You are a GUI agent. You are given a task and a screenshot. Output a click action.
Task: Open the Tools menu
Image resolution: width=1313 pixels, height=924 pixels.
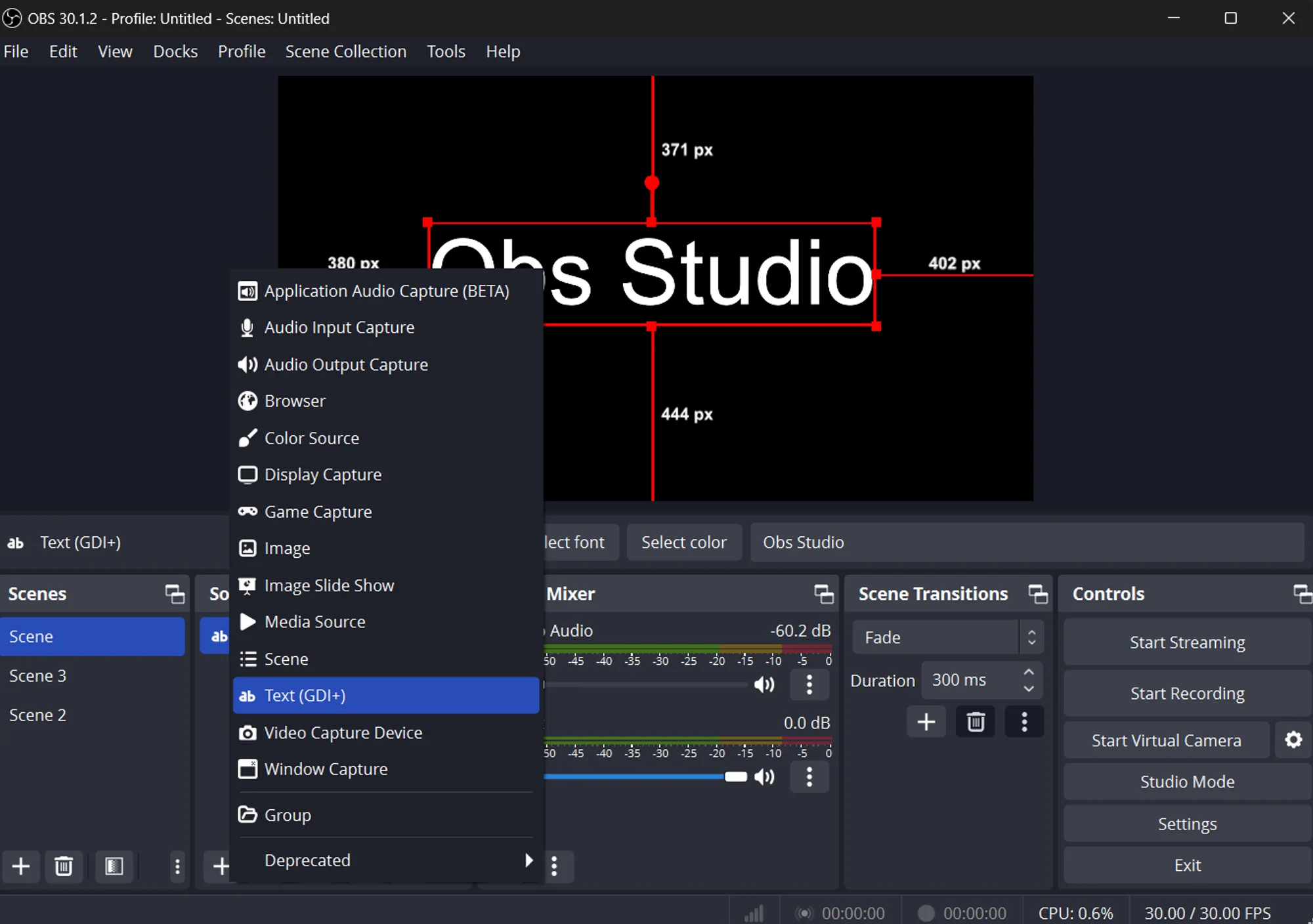446,51
